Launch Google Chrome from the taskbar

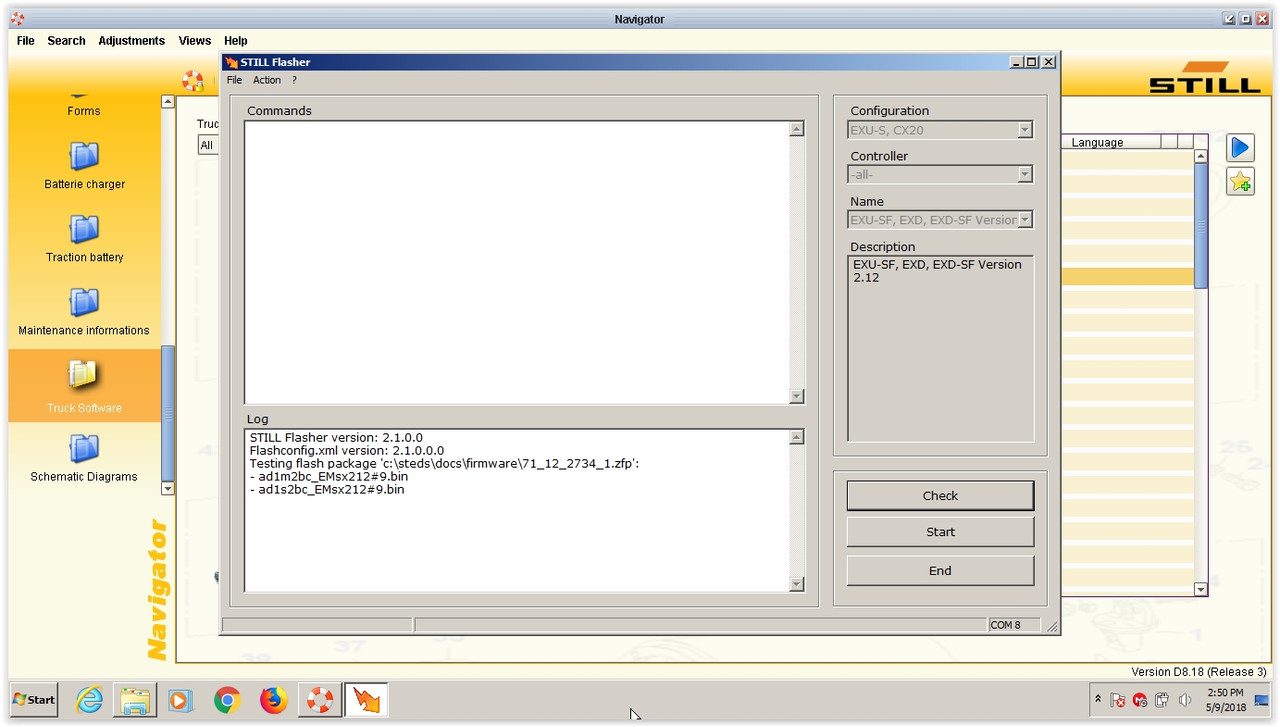tap(227, 700)
